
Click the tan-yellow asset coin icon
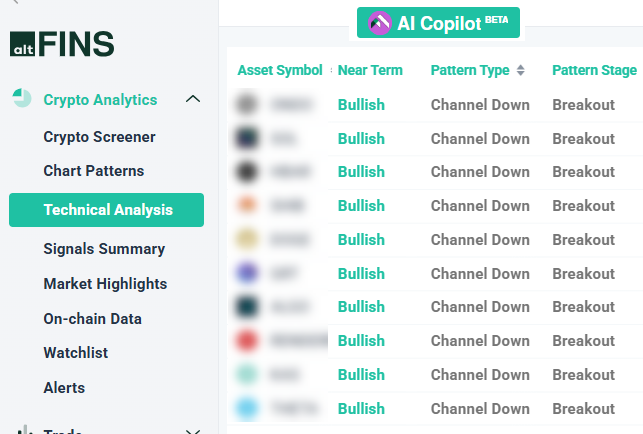tap(249, 239)
